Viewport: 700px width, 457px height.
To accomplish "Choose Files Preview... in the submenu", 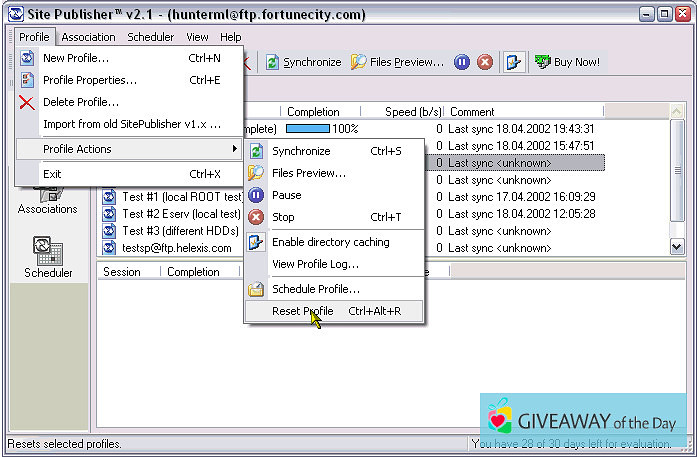I will coord(309,173).
